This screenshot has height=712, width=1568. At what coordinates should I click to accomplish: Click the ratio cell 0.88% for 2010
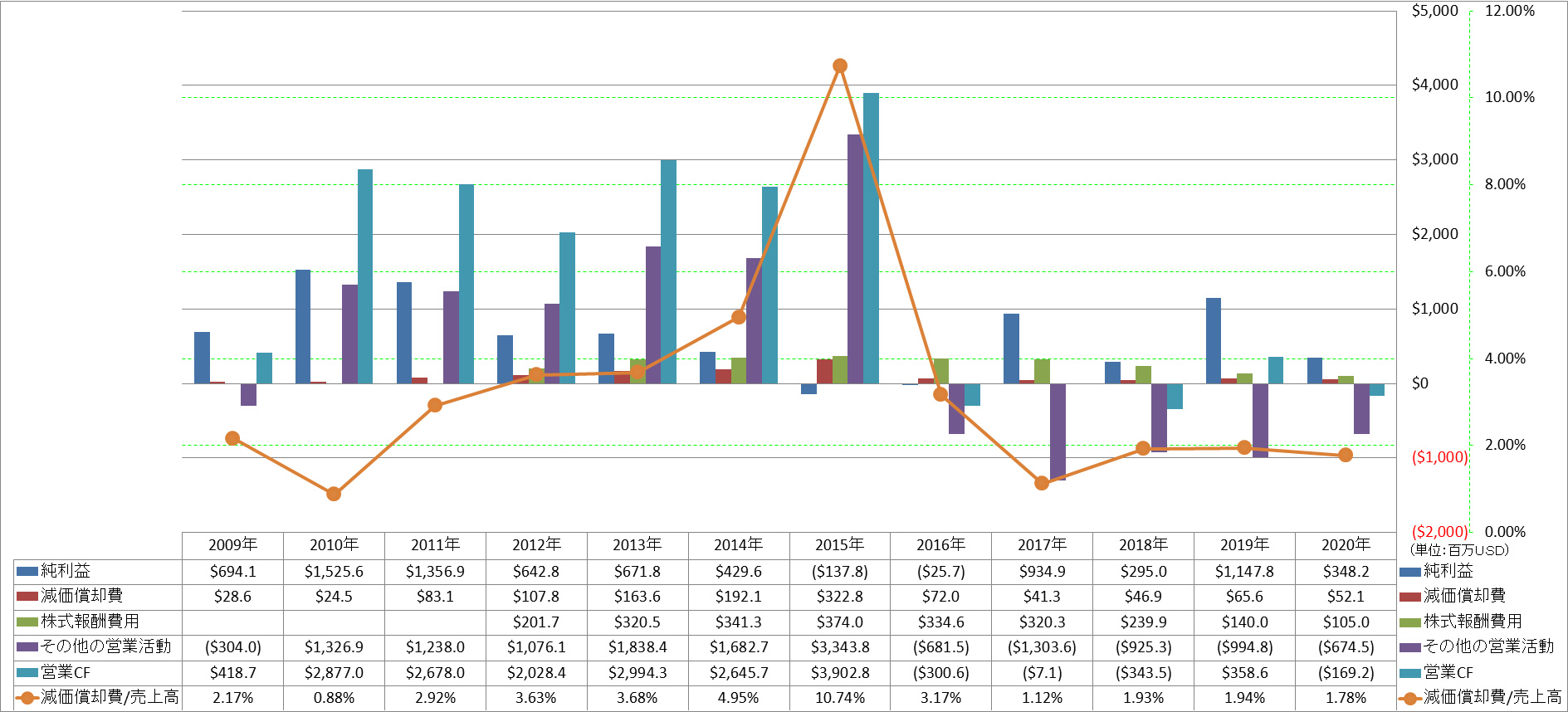coord(334,698)
